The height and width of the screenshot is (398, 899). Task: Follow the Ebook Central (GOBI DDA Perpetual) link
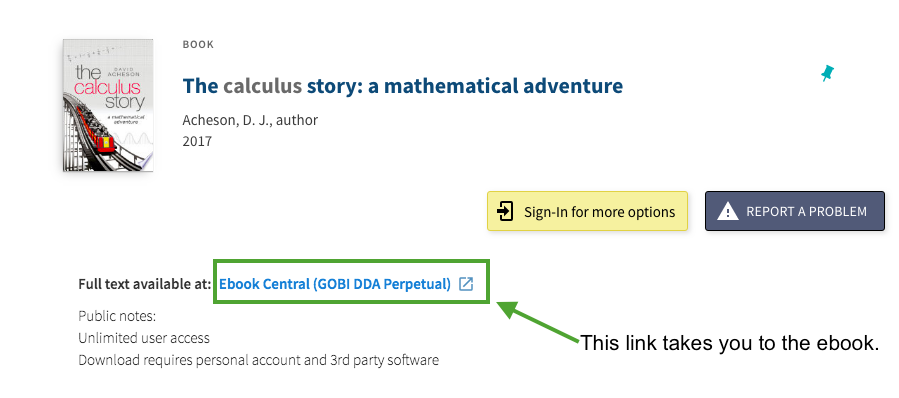click(x=335, y=284)
